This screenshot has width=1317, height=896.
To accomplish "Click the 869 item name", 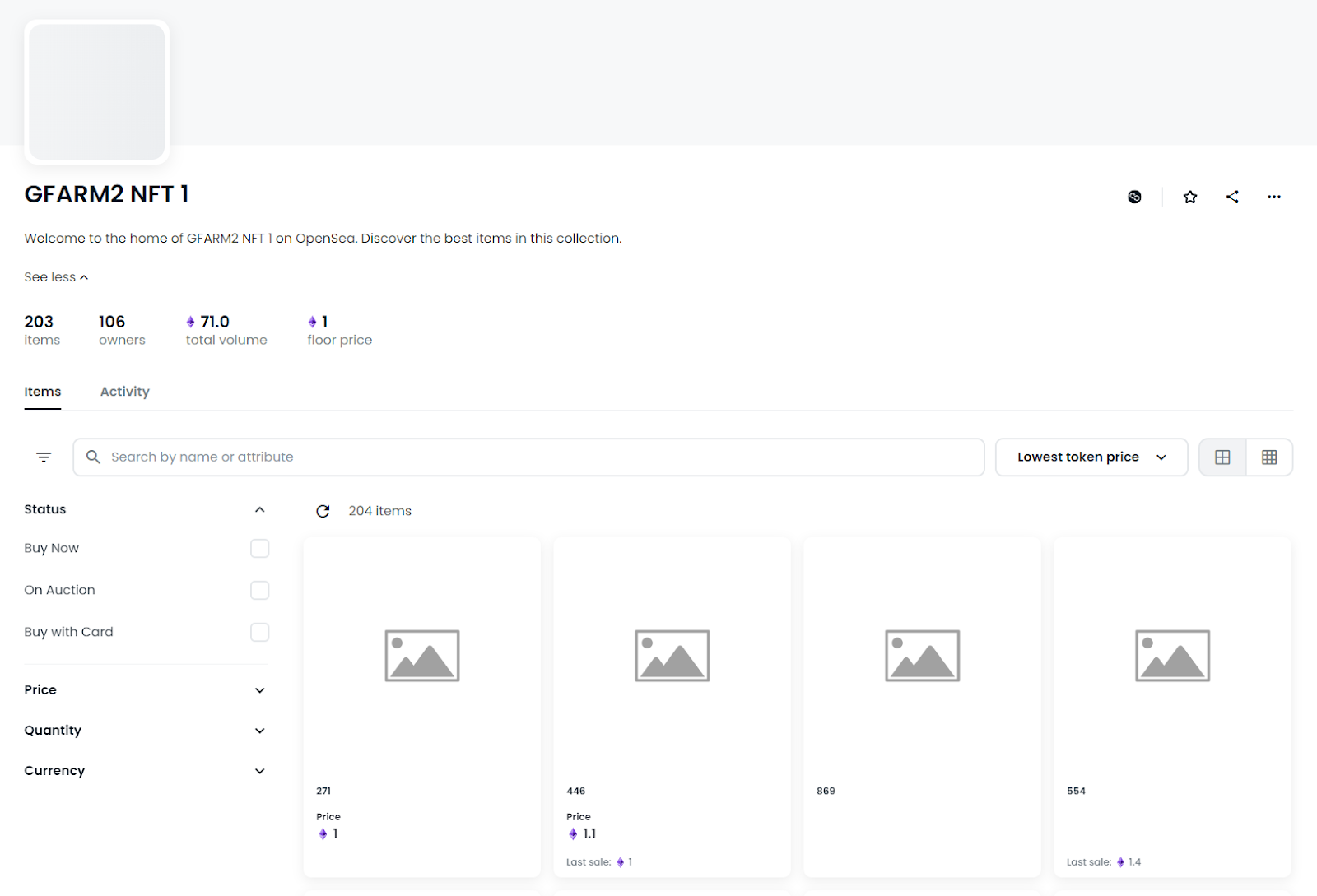I will pos(826,791).
